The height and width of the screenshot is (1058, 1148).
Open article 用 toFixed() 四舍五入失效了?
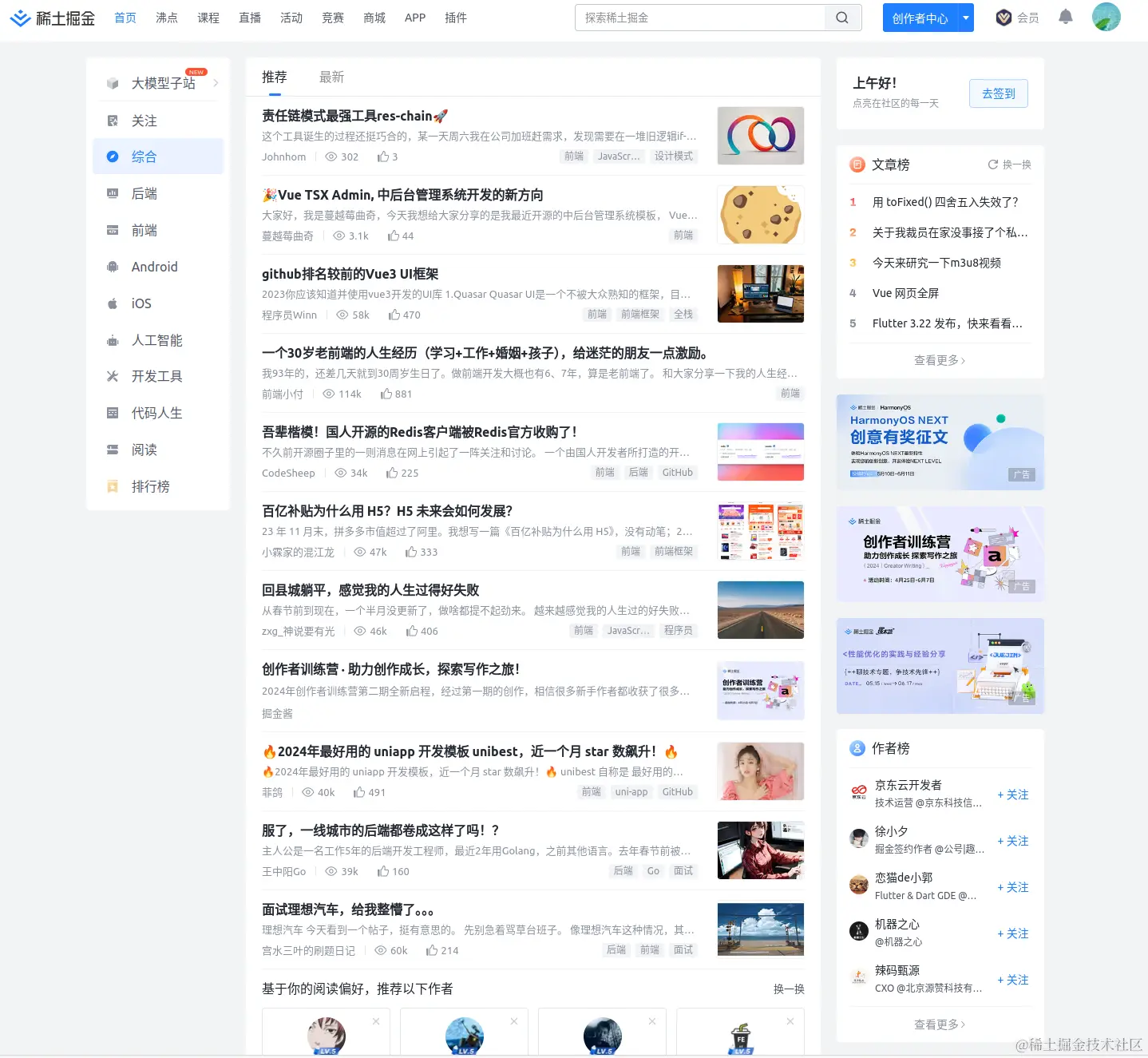(x=945, y=202)
